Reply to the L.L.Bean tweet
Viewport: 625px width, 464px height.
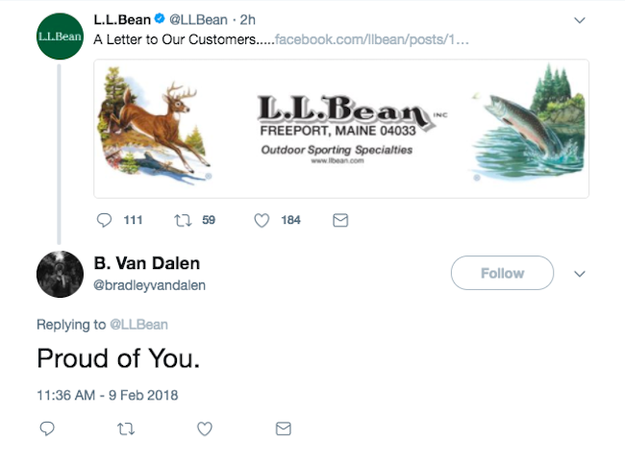click(105, 220)
